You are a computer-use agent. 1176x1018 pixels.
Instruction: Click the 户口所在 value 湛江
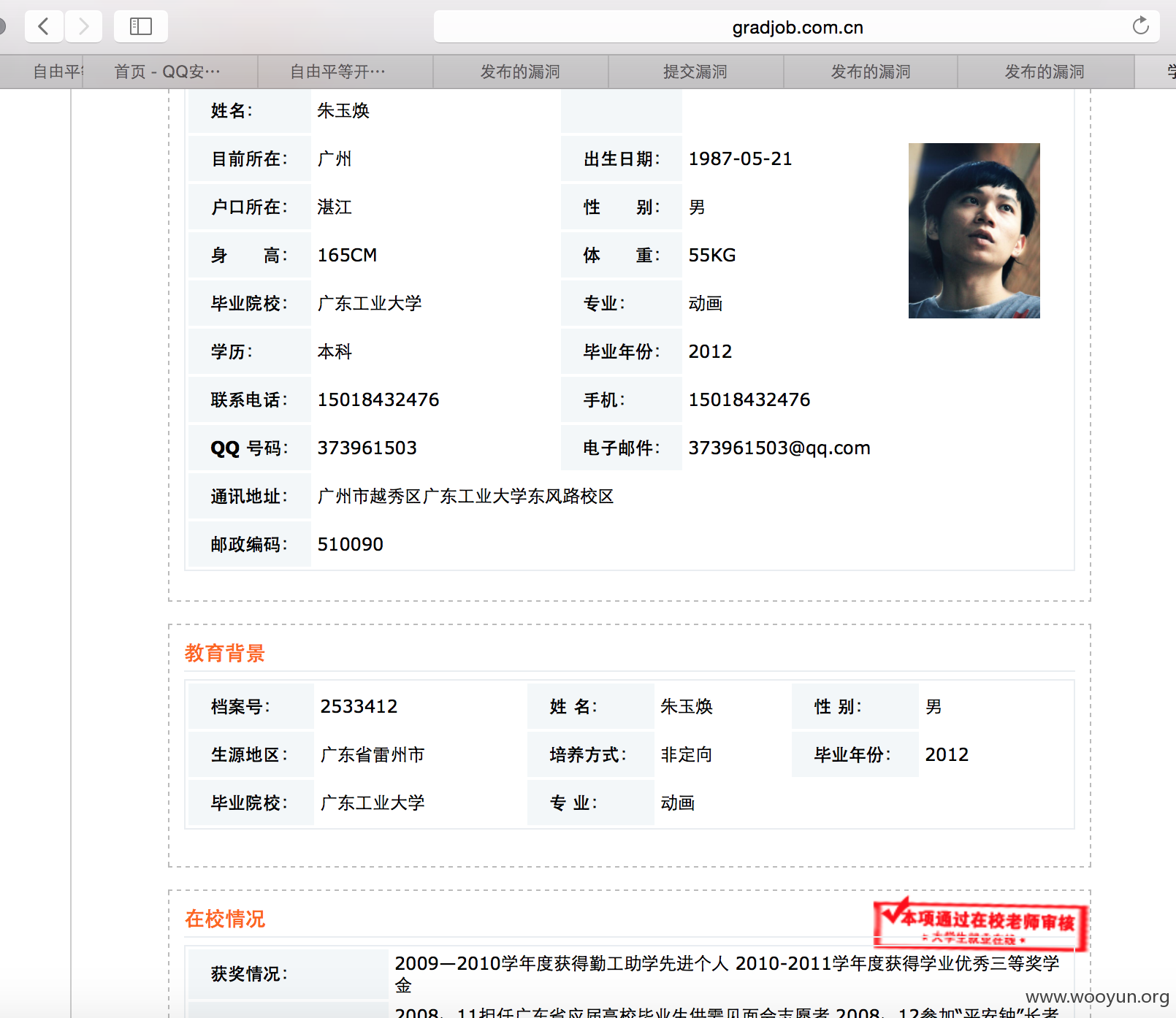click(335, 207)
